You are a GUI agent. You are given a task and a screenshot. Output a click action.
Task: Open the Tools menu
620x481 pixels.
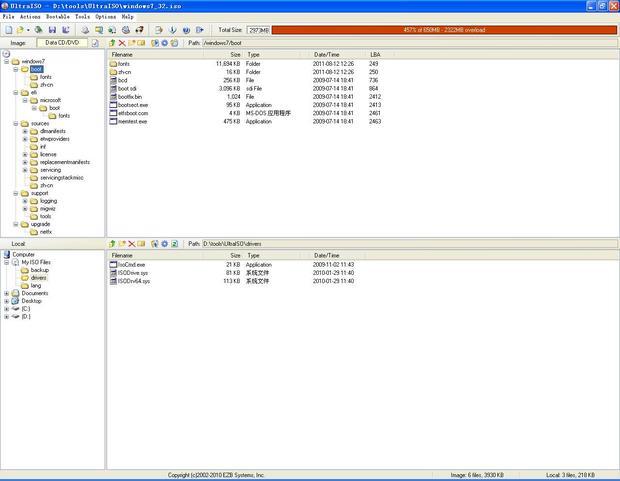tap(82, 17)
